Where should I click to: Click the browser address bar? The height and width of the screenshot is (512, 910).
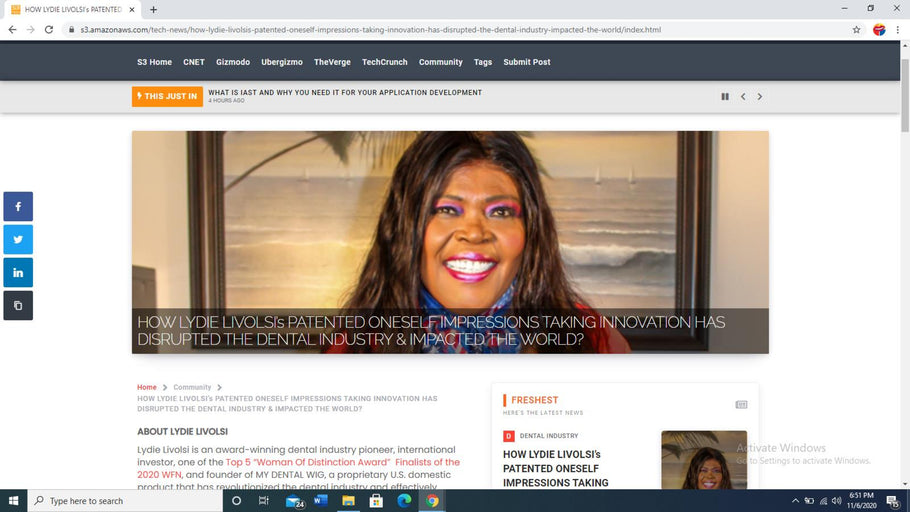coord(458,30)
